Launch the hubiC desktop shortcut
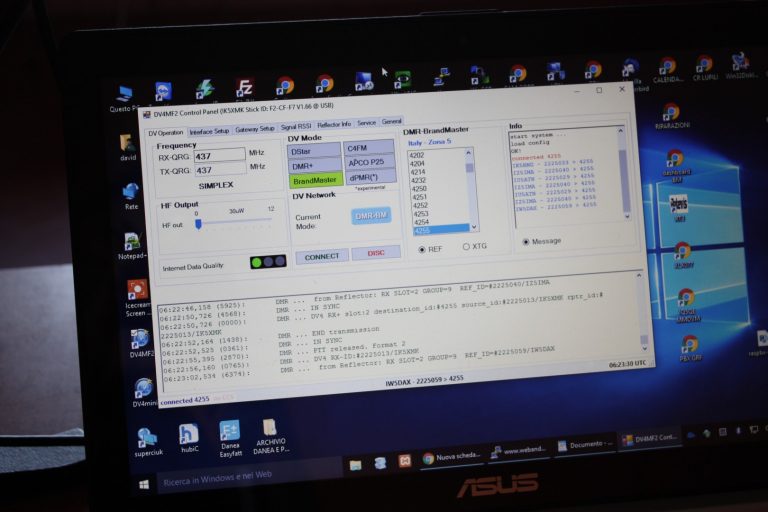Screen dimensions: 768x512 pyautogui.click(x=189, y=438)
